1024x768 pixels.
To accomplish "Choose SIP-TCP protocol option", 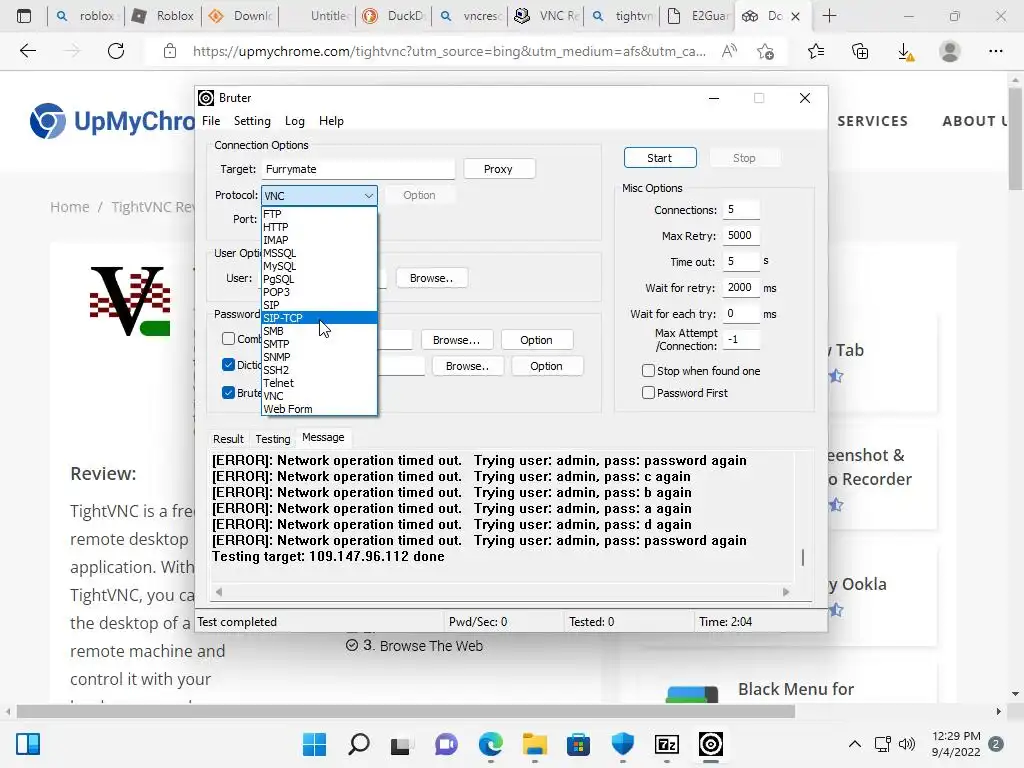I will (x=319, y=318).
